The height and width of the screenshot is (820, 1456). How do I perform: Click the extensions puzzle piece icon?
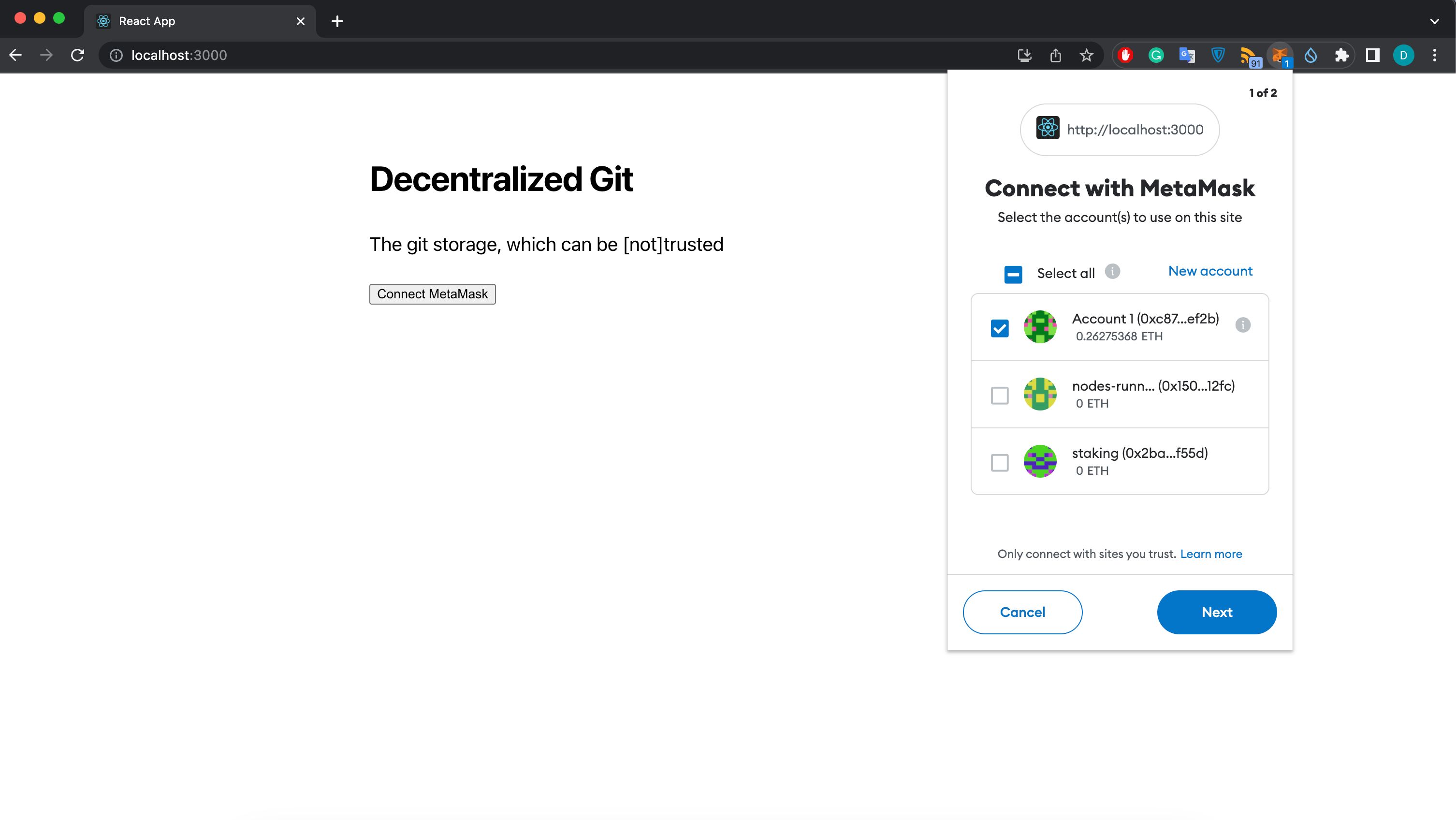tap(1341, 55)
